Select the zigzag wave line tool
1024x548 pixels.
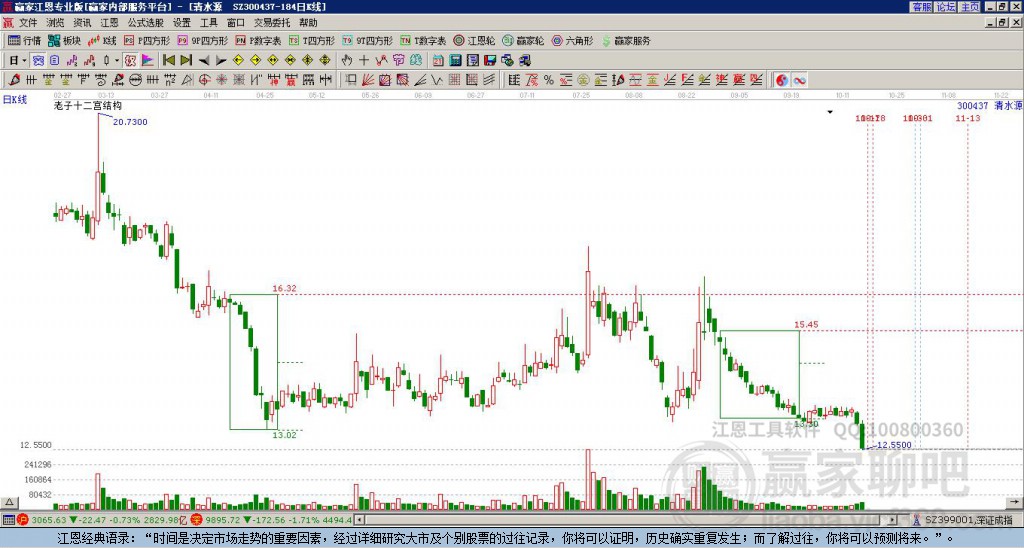coord(437,80)
